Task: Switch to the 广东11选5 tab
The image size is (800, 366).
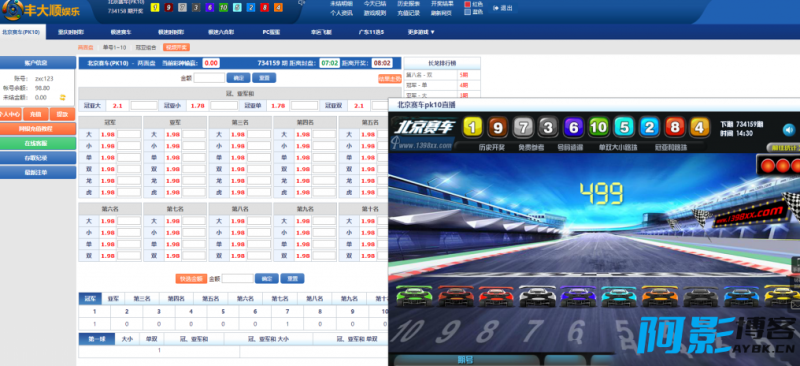Action: [x=371, y=32]
